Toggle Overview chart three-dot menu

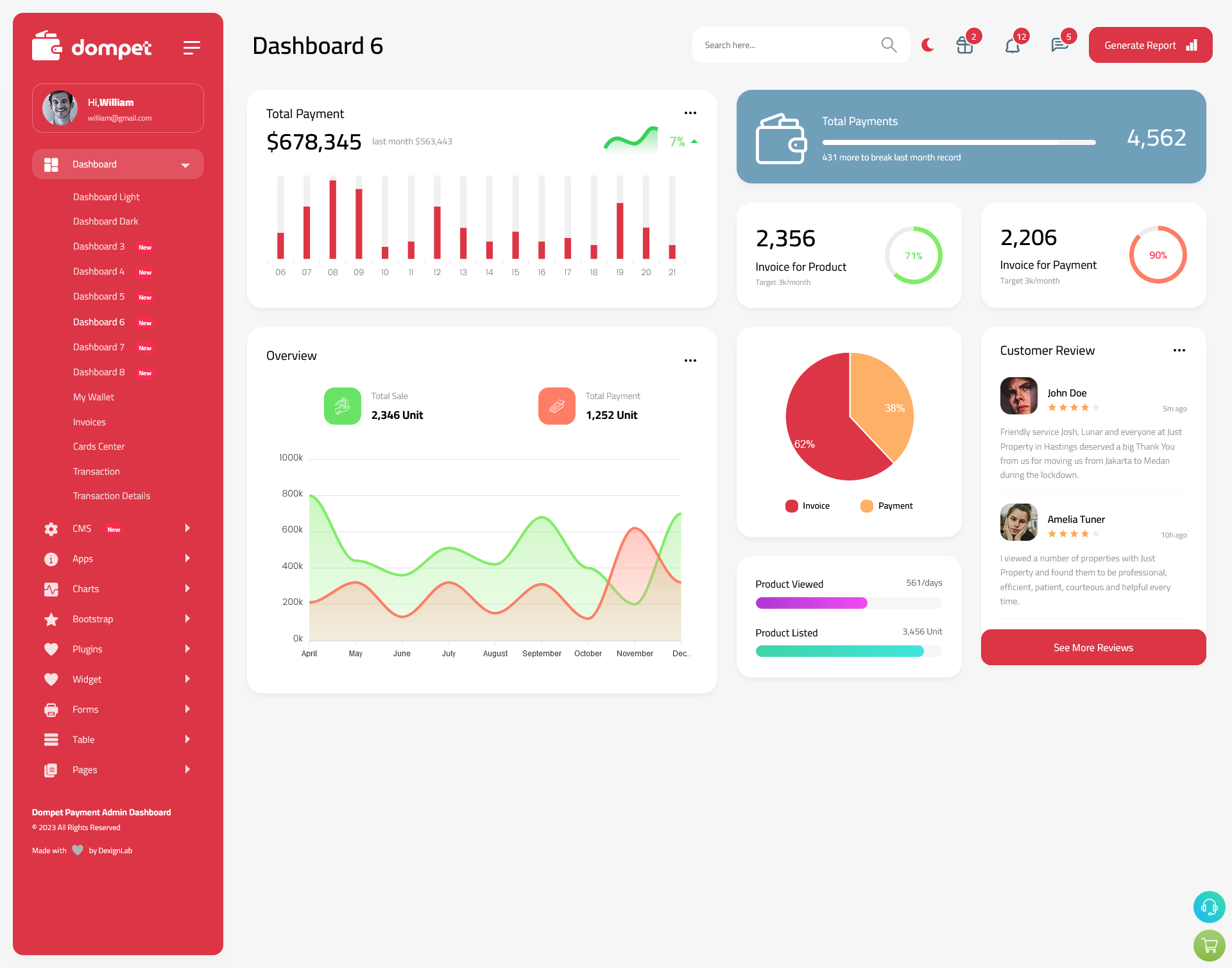click(x=690, y=360)
